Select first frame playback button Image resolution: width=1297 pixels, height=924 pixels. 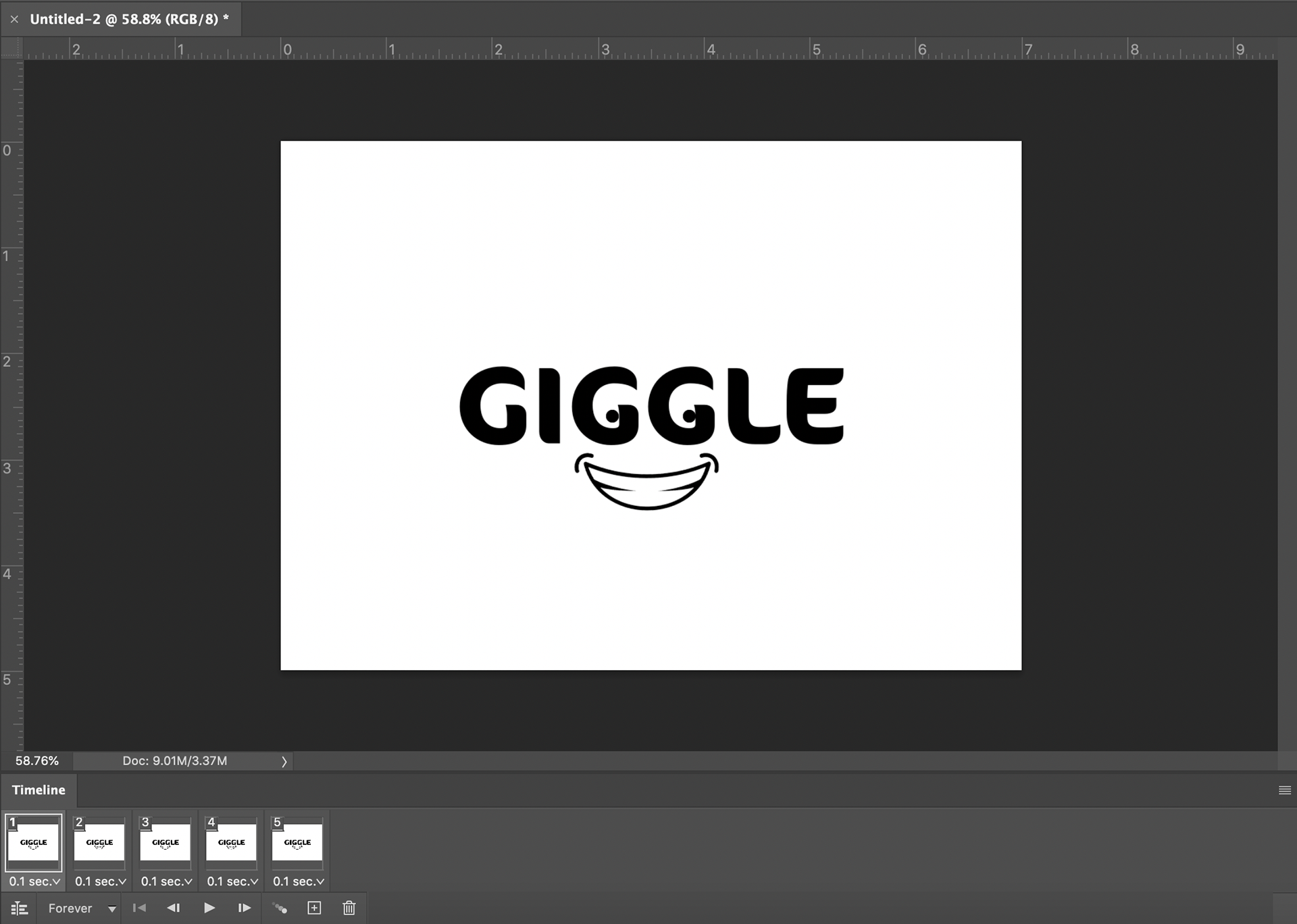pyautogui.click(x=139, y=908)
